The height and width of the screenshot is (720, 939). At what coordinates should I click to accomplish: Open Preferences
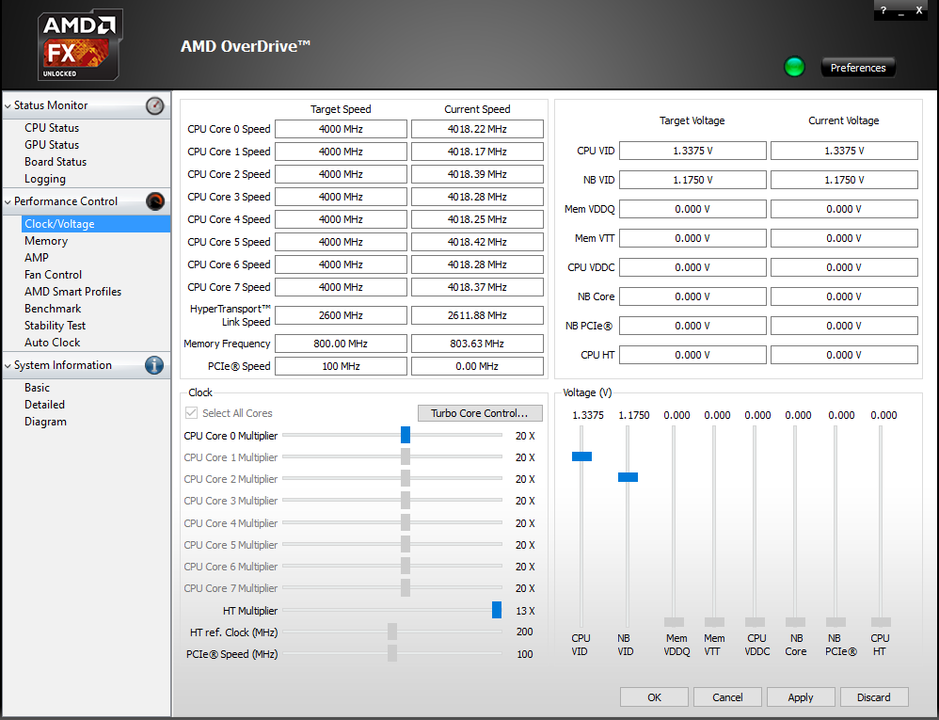[x=858, y=68]
